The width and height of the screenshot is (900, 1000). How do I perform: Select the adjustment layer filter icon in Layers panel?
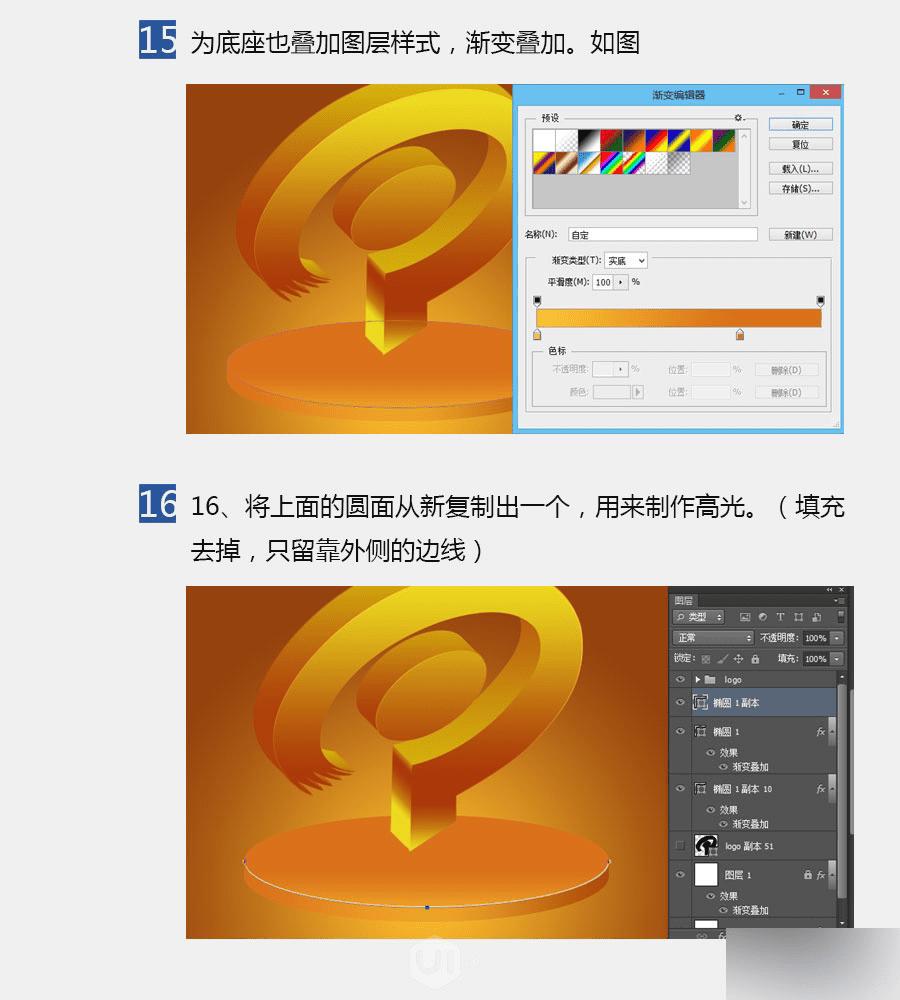763,617
